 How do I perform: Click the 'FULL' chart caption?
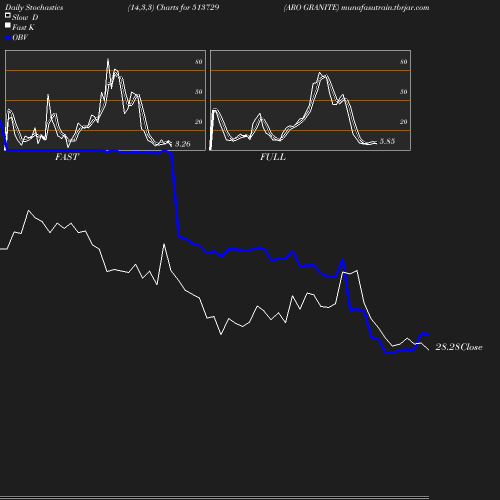(x=273, y=157)
